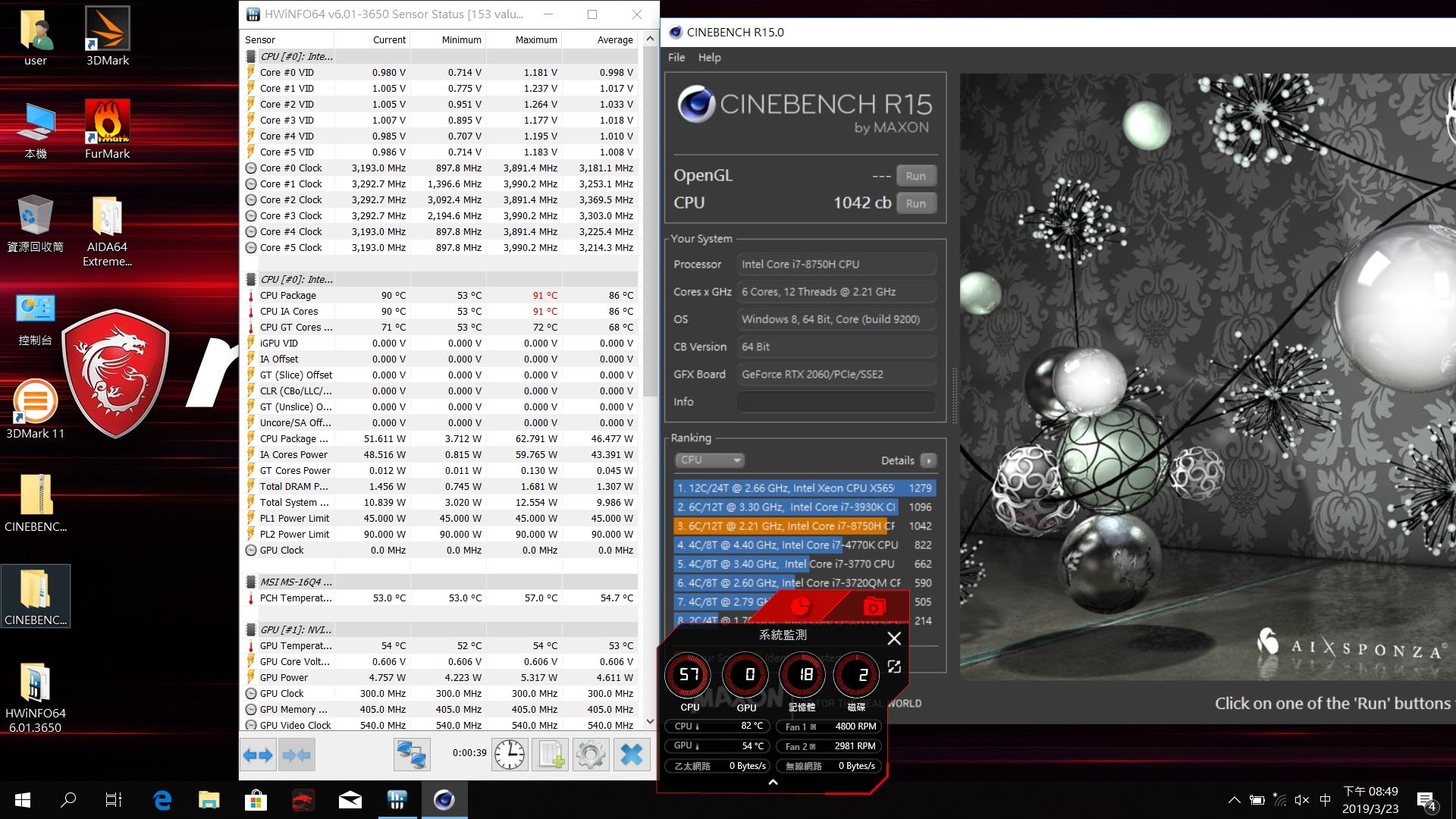Open Microsoft Edge from taskbar

point(162,800)
